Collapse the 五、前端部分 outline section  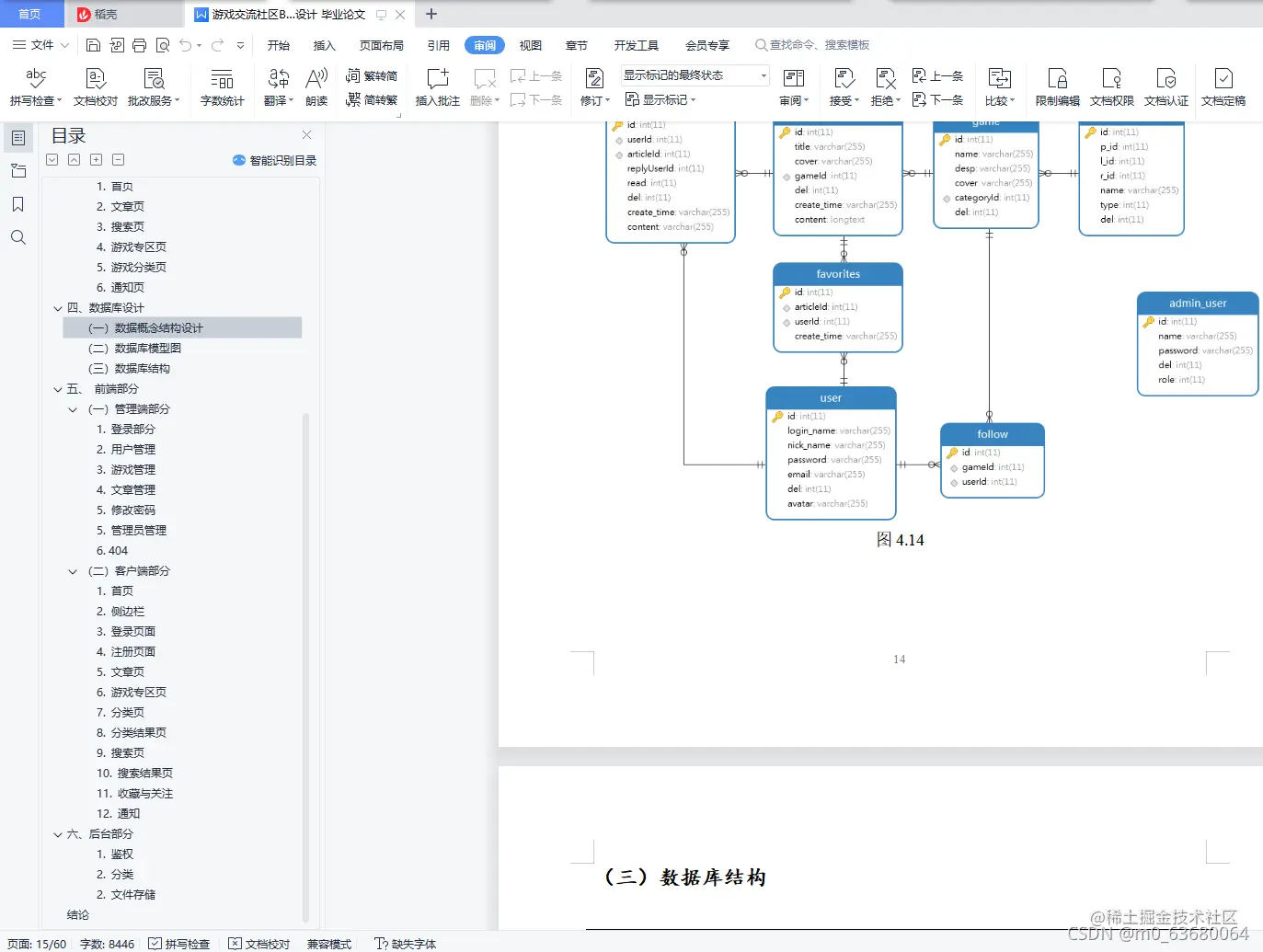58,389
